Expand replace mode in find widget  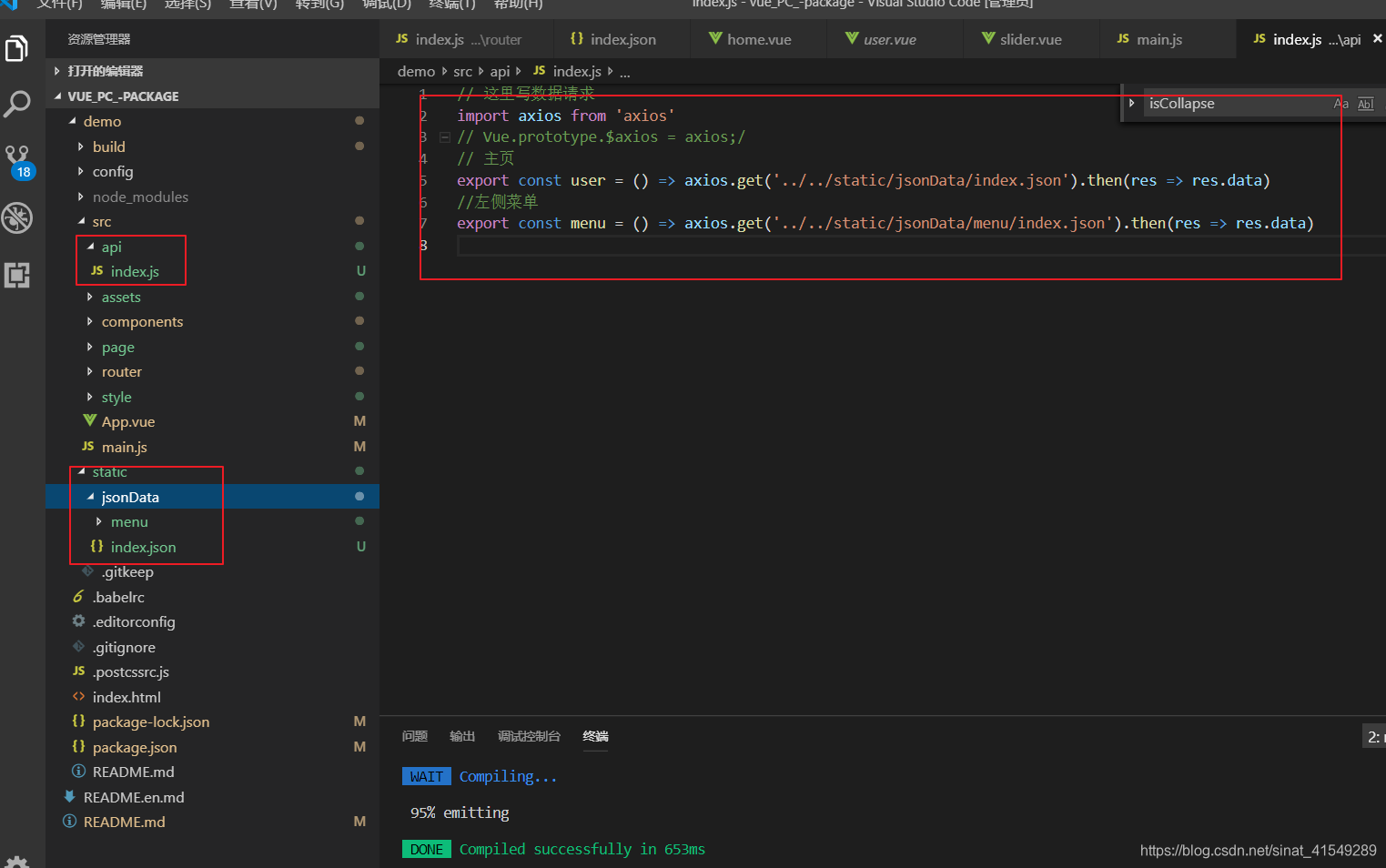point(1131,103)
